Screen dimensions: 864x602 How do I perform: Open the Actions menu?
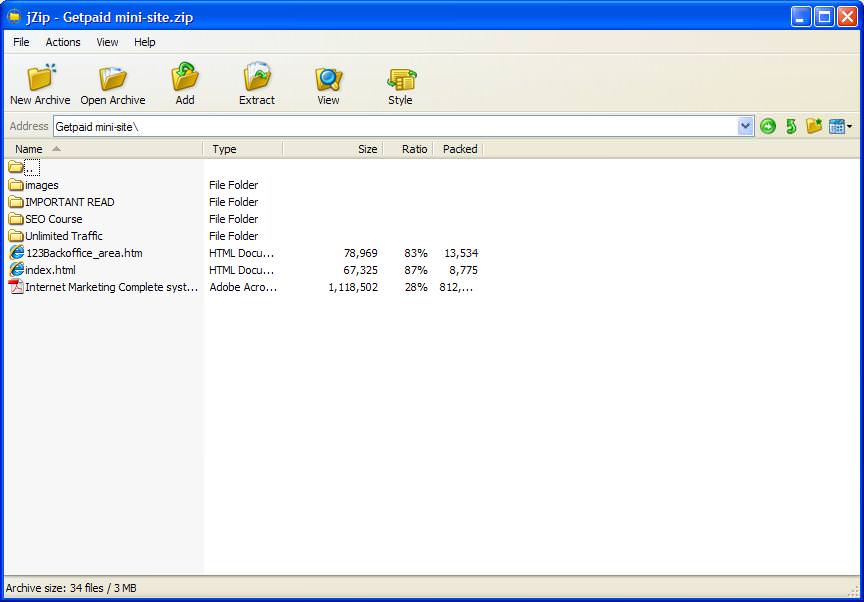[63, 42]
